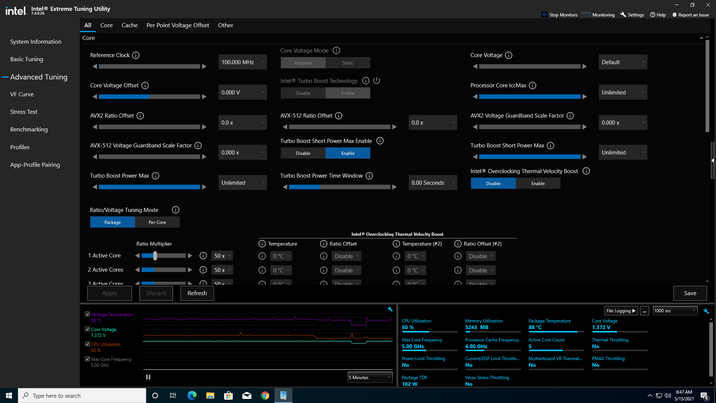
Task: Open Benchmarking in sidebar
Action: [29, 130]
